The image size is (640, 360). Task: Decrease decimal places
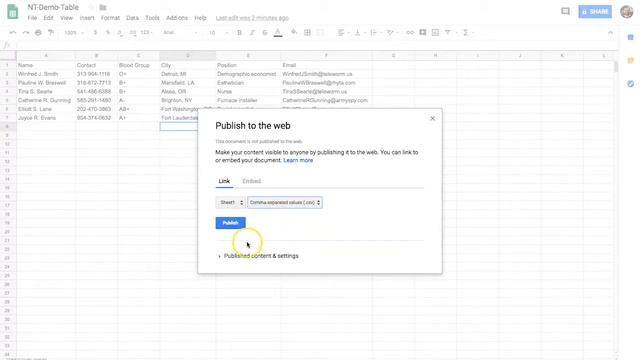pyautogui.click(x=120, y=33)
